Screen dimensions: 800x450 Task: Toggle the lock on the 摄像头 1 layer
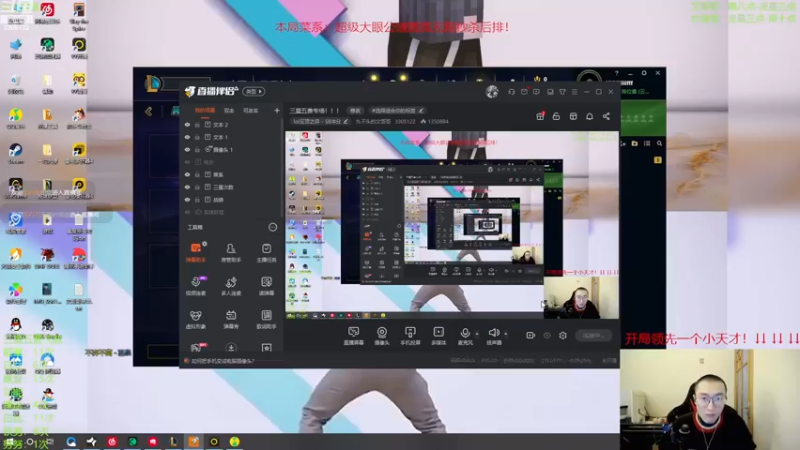pyautogui.click(x=197, y=149)
